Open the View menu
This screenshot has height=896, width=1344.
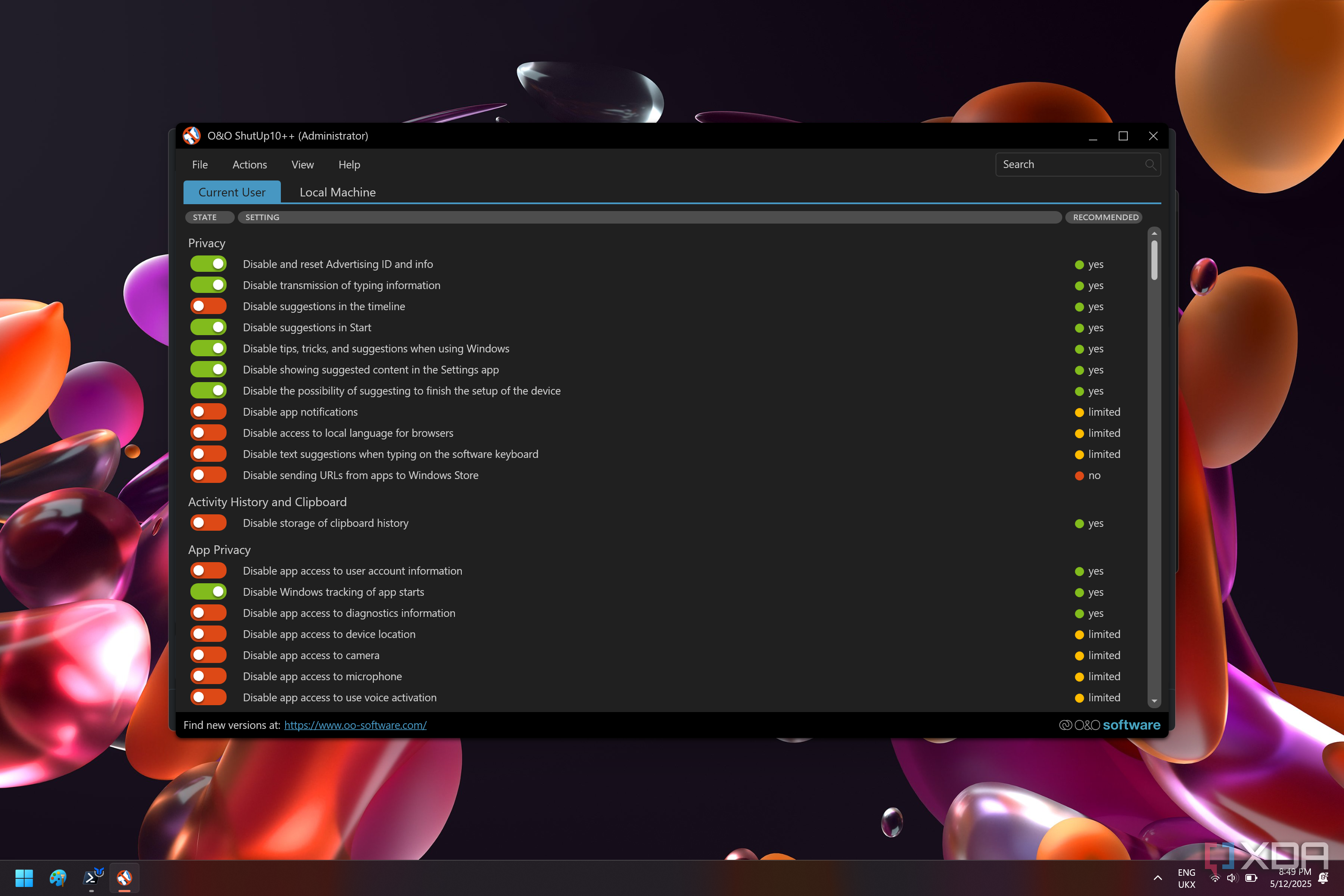(302, 165)
